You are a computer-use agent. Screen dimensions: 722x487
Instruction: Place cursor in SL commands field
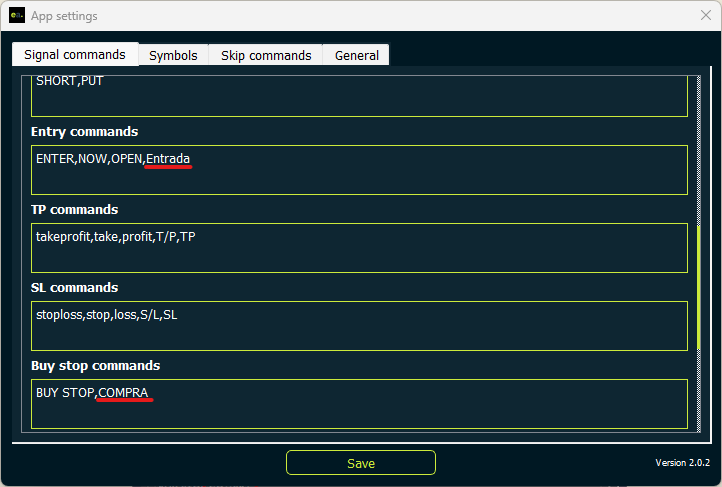(x=359, y=326)
